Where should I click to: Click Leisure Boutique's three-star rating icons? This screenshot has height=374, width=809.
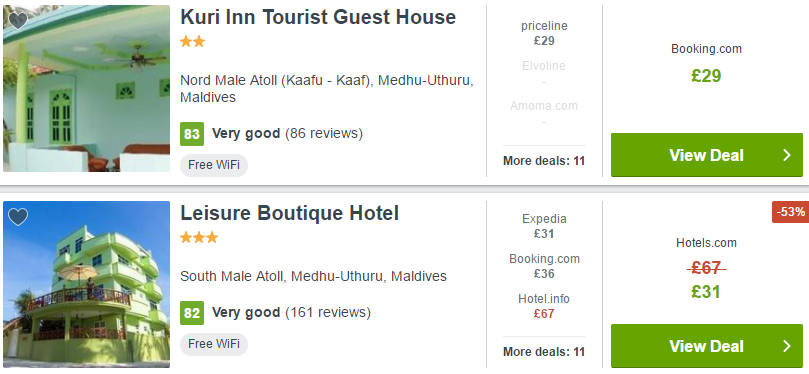199,238
